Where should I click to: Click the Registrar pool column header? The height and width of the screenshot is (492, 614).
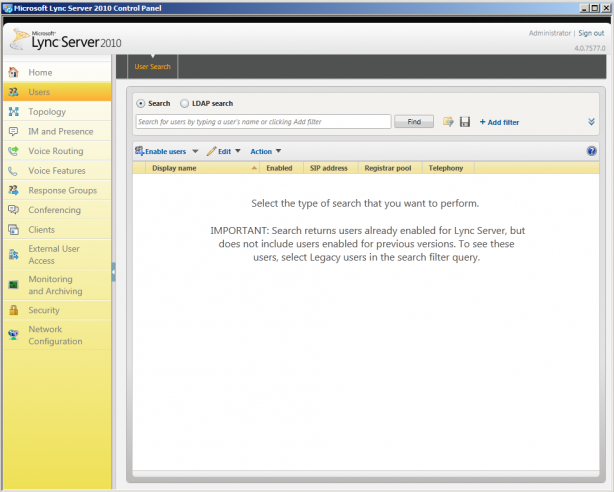388,168
